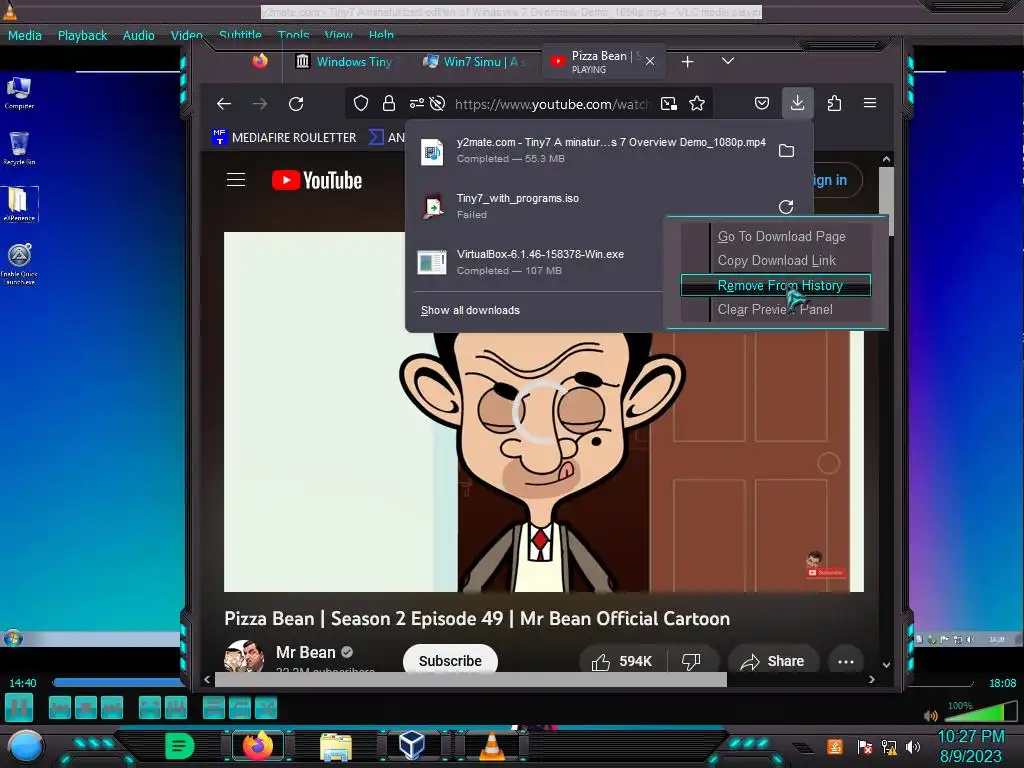Image resolution: width=1024 pixels, height=768 pixels.
Task: Open more actions three-dot button
Action: click(846, 660)
